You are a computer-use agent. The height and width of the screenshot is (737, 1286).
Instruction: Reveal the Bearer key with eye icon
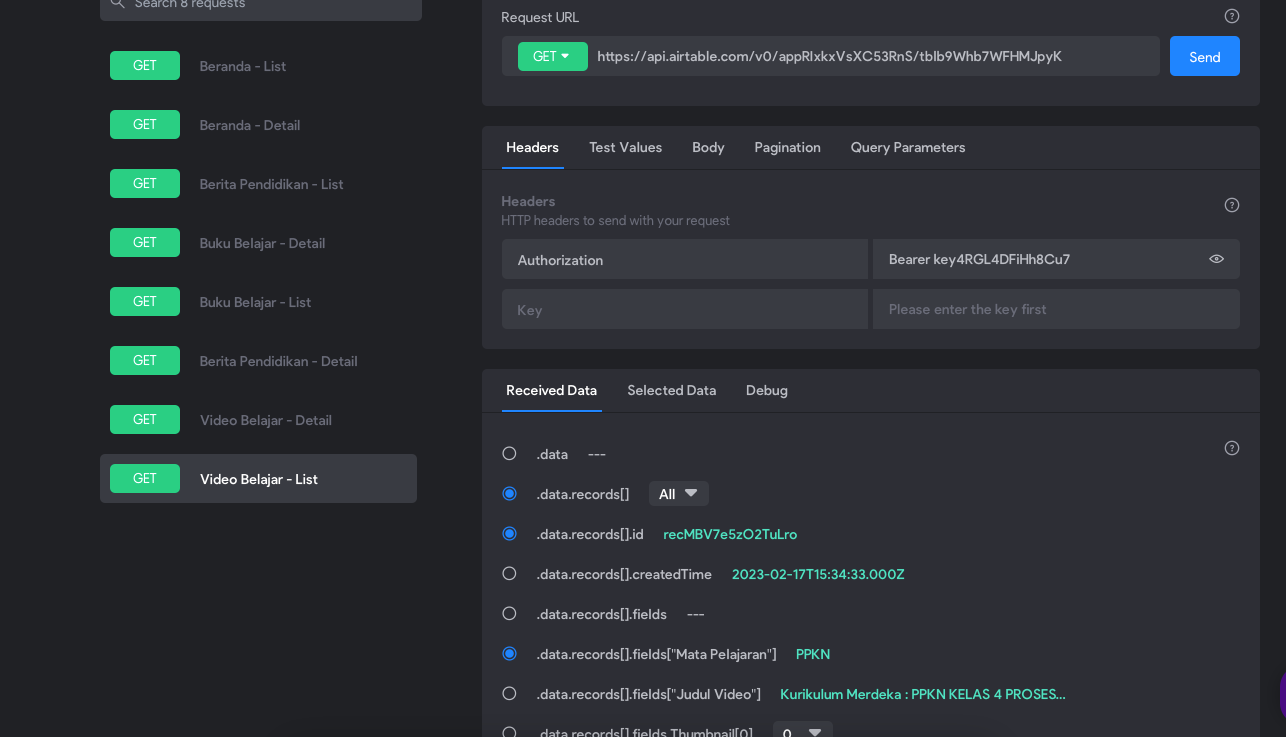click(x=1216, y=259)
